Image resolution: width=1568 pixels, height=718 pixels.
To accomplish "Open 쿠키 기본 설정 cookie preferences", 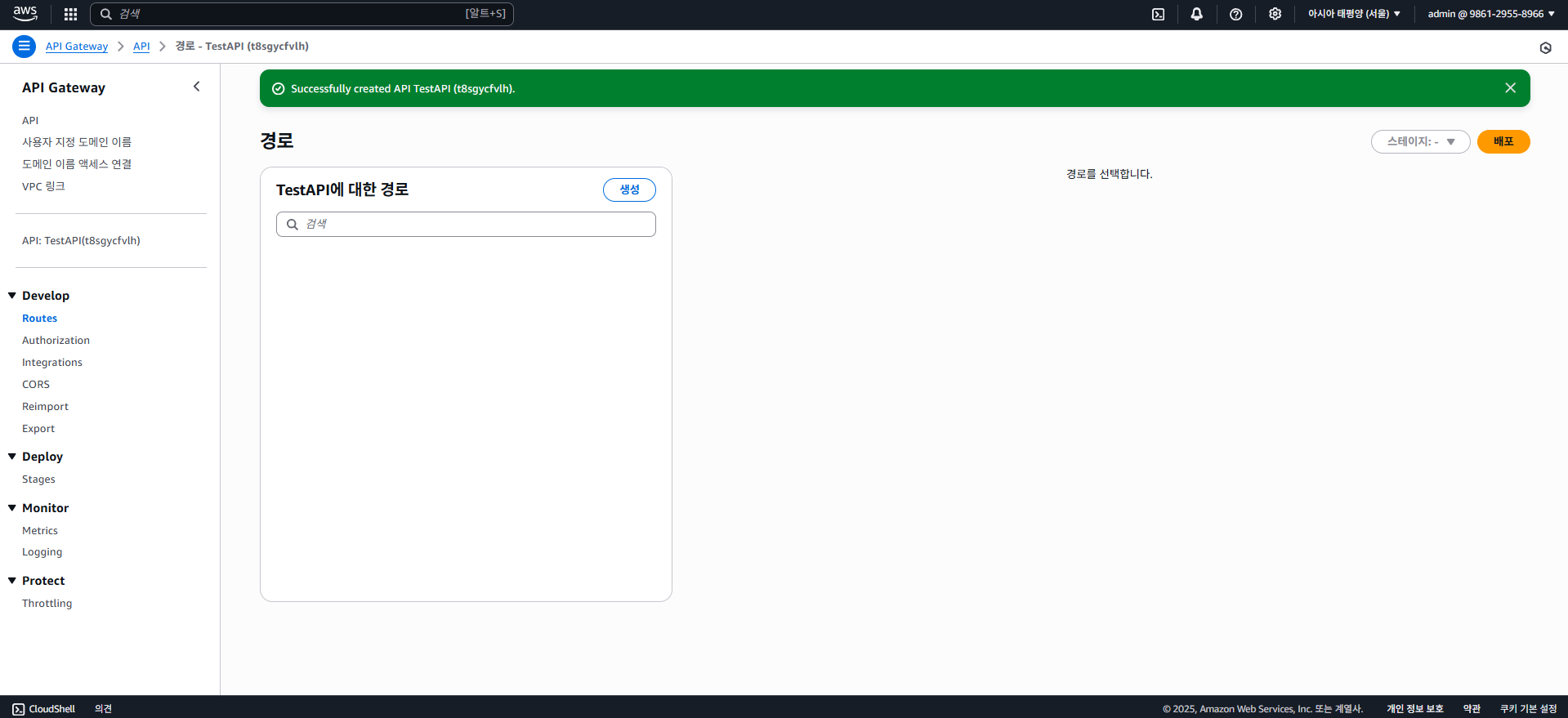I will click(x=1528, y=709).
